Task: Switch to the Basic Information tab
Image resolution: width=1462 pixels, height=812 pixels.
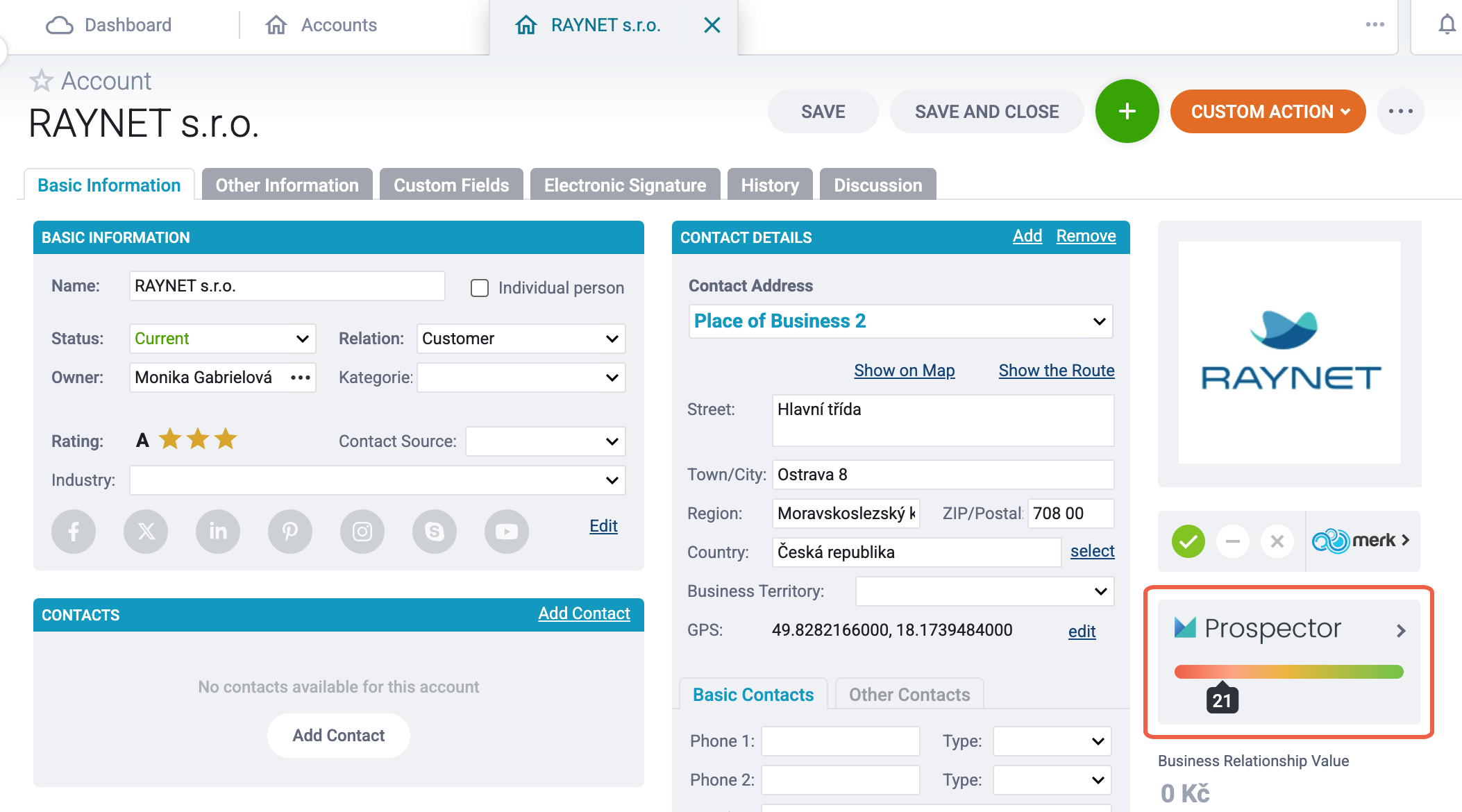Action: point(109,185)
